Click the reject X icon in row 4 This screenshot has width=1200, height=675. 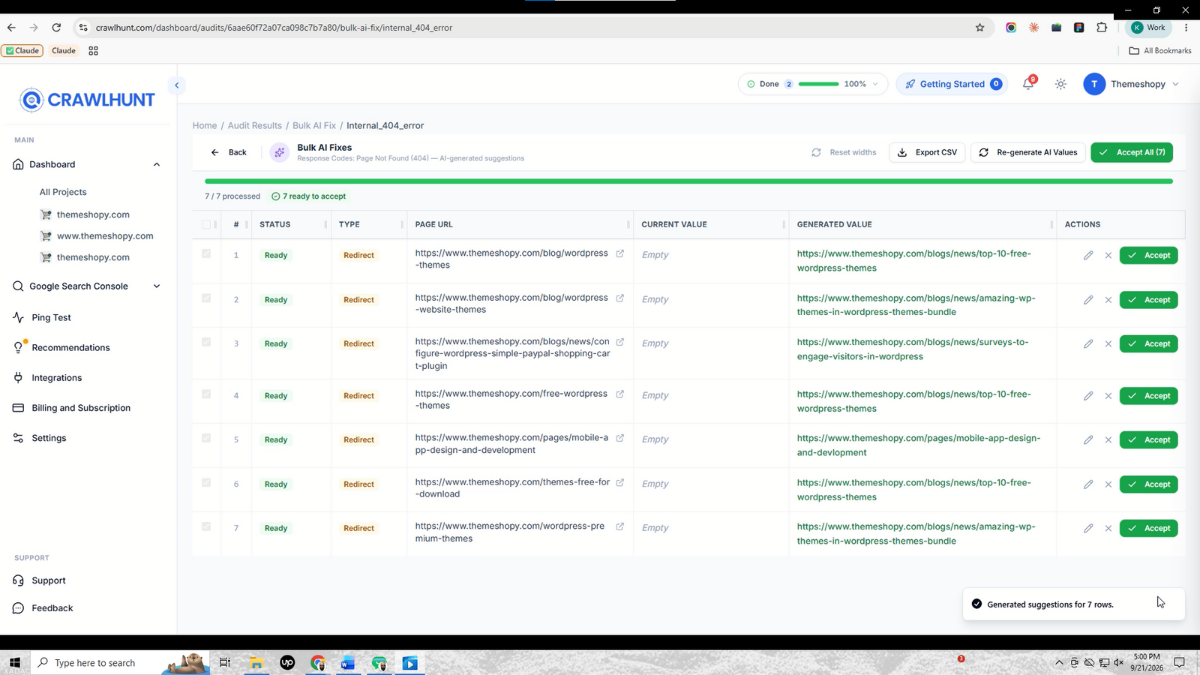point(1108,396)
